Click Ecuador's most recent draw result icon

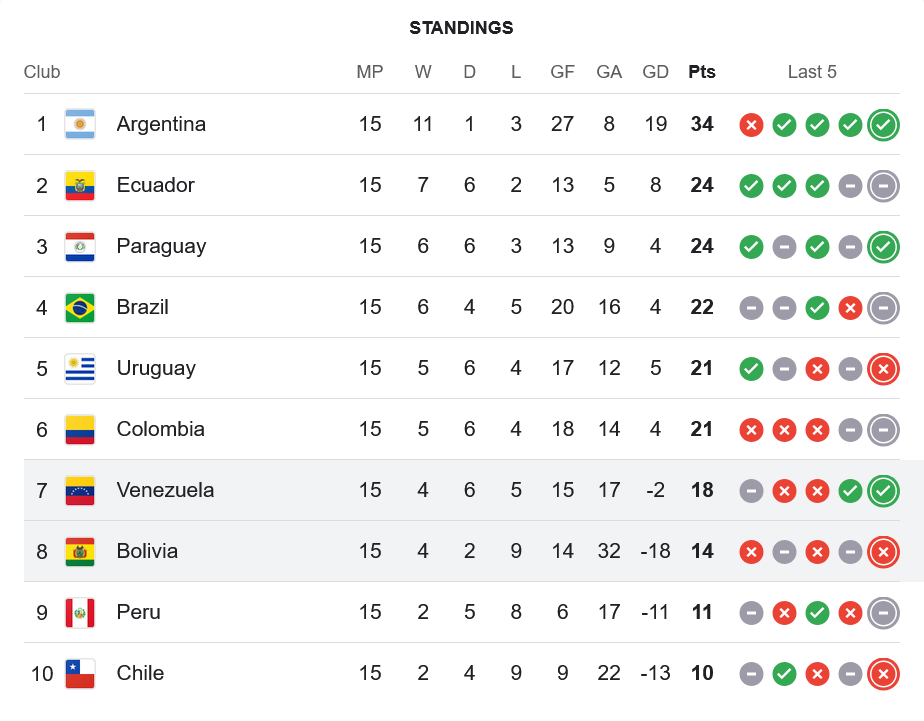coord(883,185)
